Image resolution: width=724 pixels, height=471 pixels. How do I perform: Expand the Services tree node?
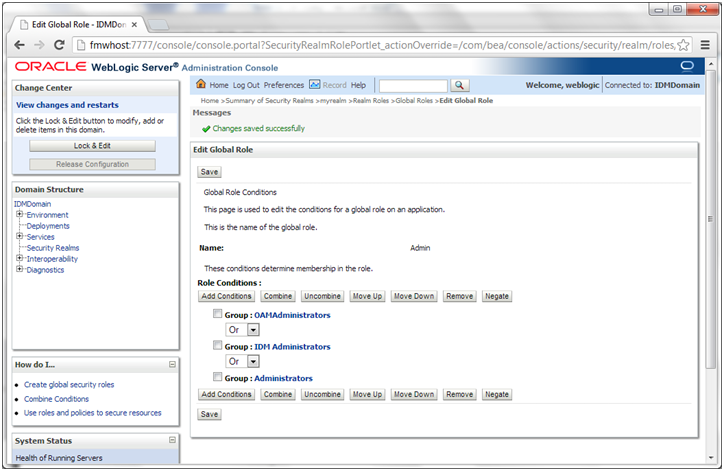coord(19,236)
